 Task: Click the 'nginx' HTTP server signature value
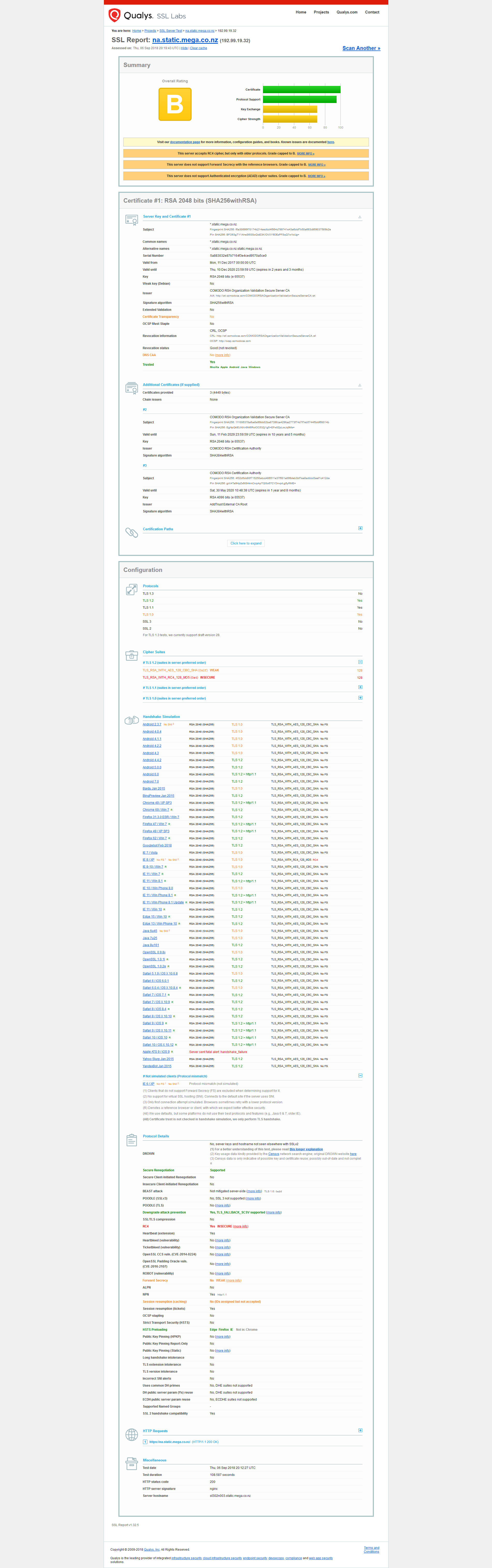click(x=214, y=1489)
